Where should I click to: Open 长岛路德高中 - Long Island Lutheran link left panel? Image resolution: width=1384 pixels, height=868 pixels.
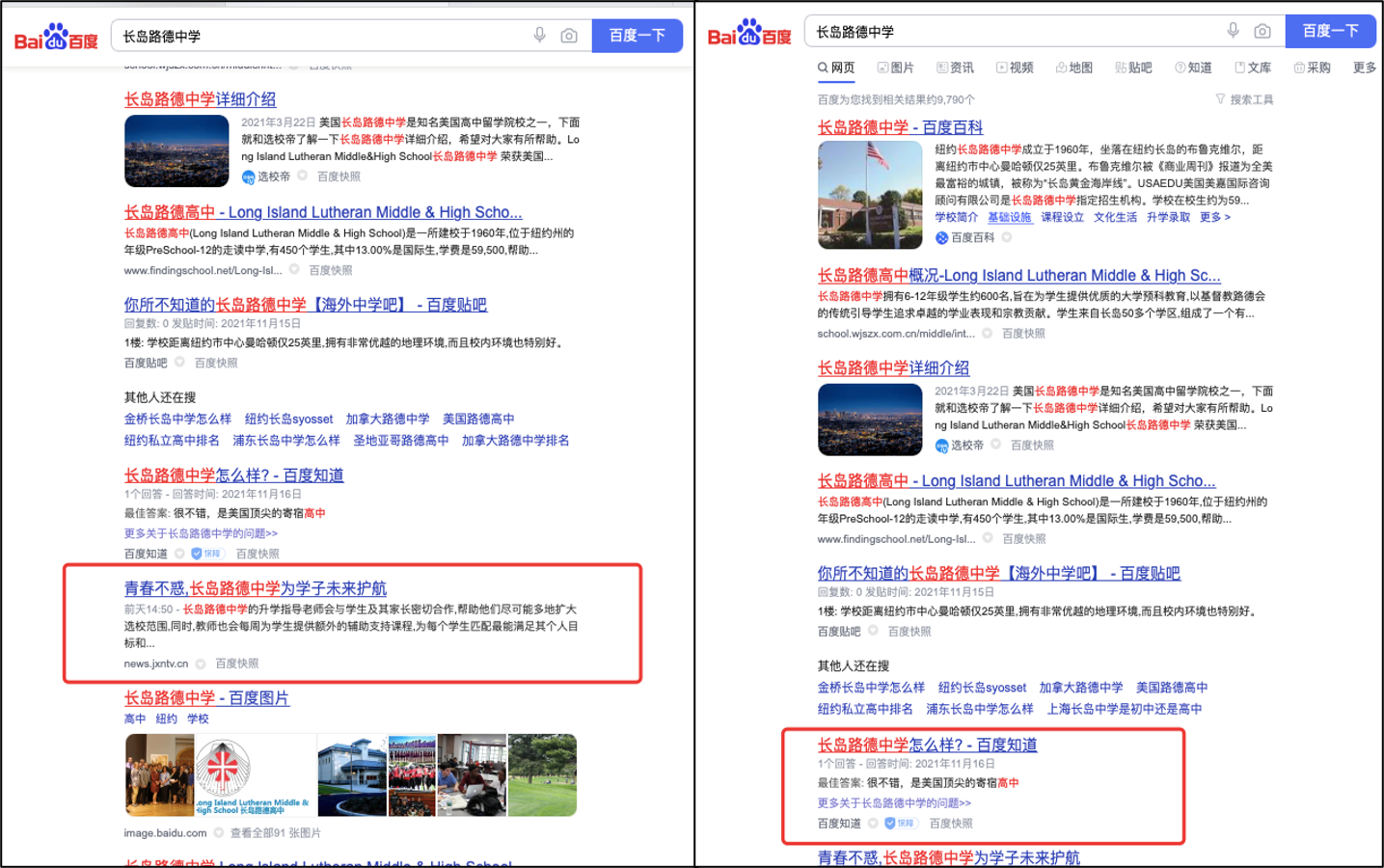click(323, 212)
